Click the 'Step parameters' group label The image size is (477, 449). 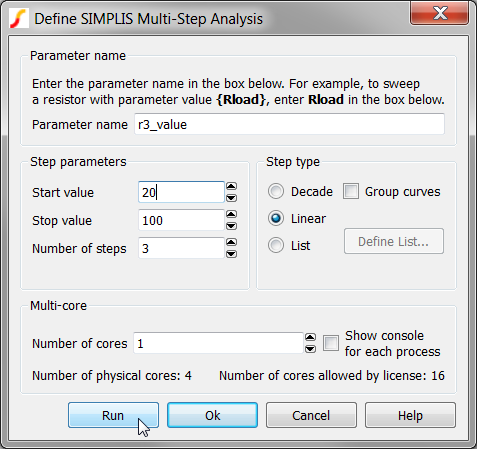(x=78, y=162)
